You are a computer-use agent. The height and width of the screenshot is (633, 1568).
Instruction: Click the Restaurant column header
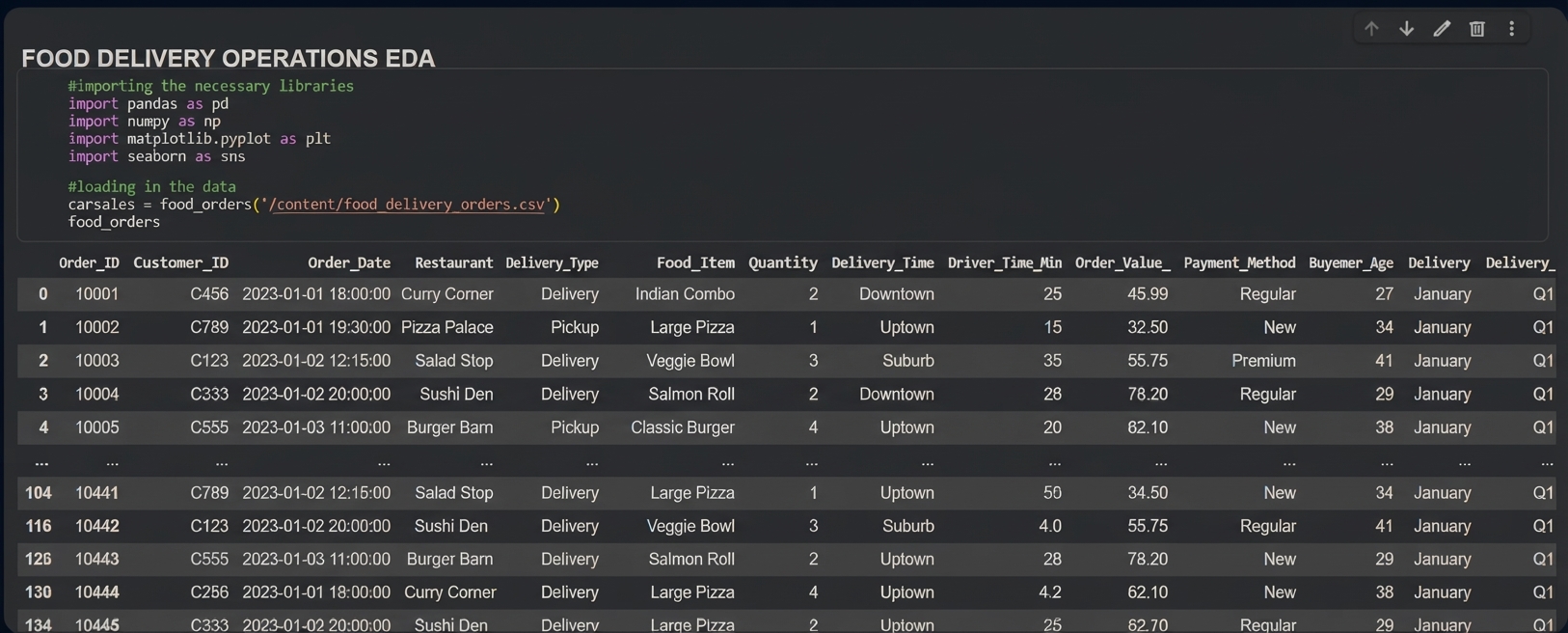coord(453,262)
